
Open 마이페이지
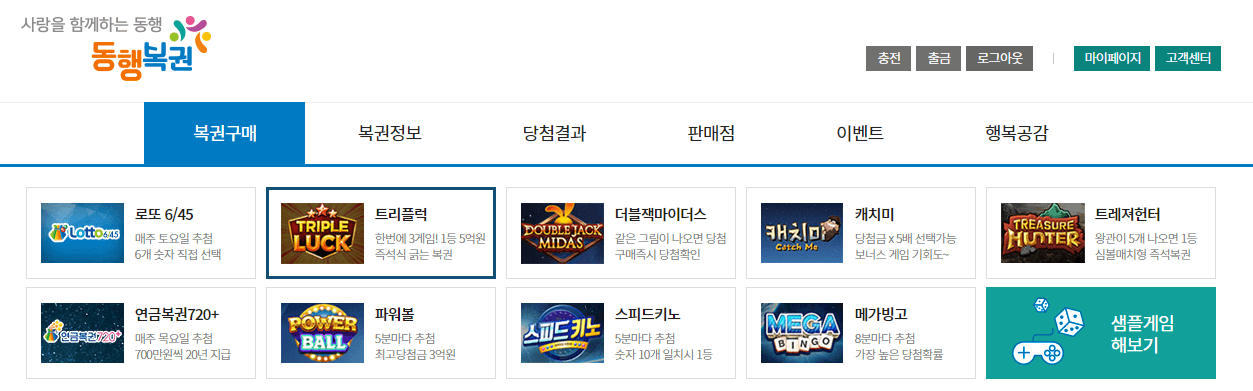point(1112,58)
